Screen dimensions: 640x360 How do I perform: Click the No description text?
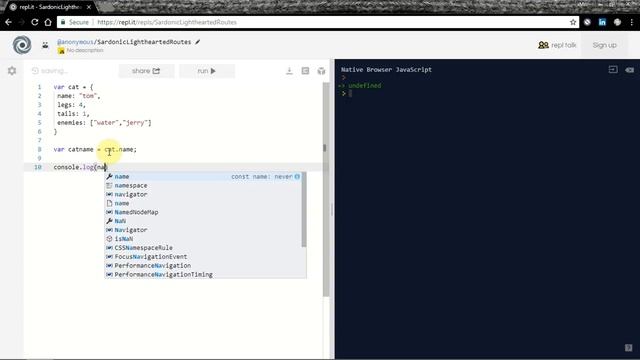tap(85, 50)
